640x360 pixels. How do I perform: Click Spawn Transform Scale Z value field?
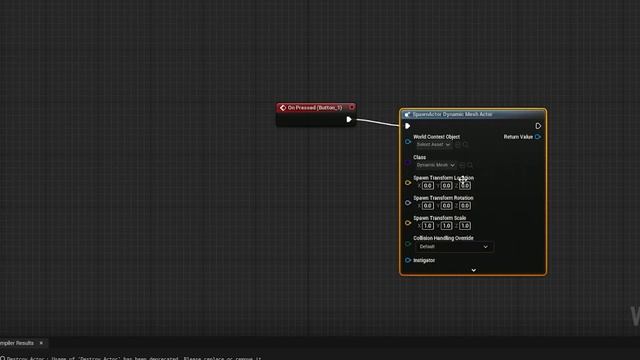[465, 226]
